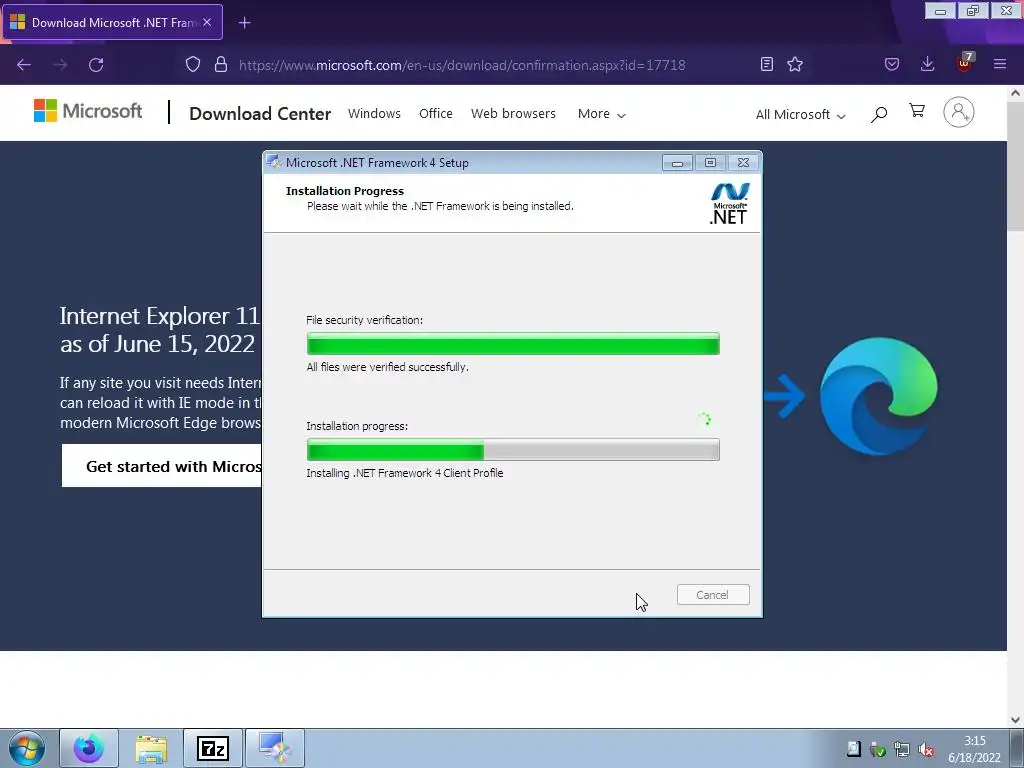Open the shopping cart icon
1024x768 pixels.
(917, 111)
